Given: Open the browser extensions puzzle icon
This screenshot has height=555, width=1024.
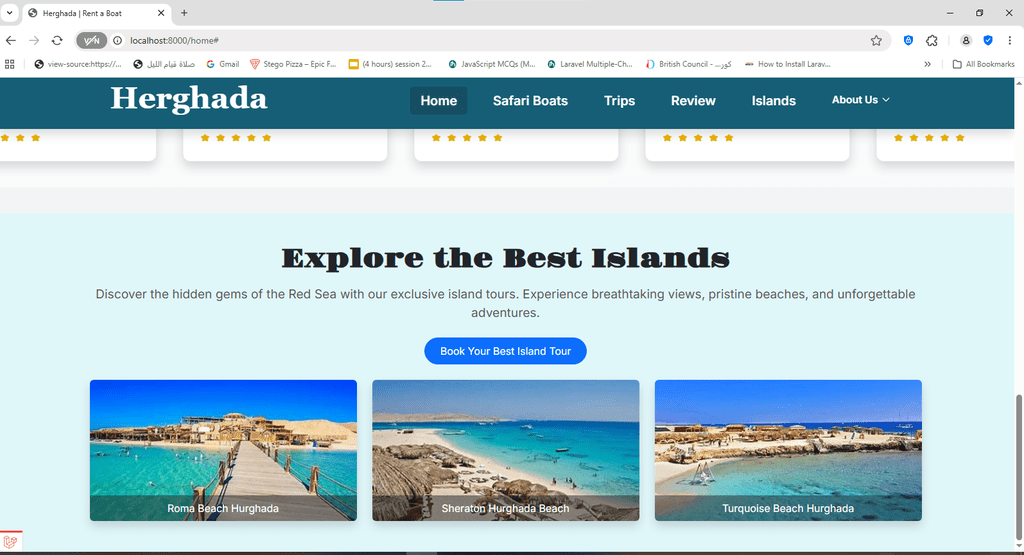Looking at the screenshot, I should coord(932,40).
